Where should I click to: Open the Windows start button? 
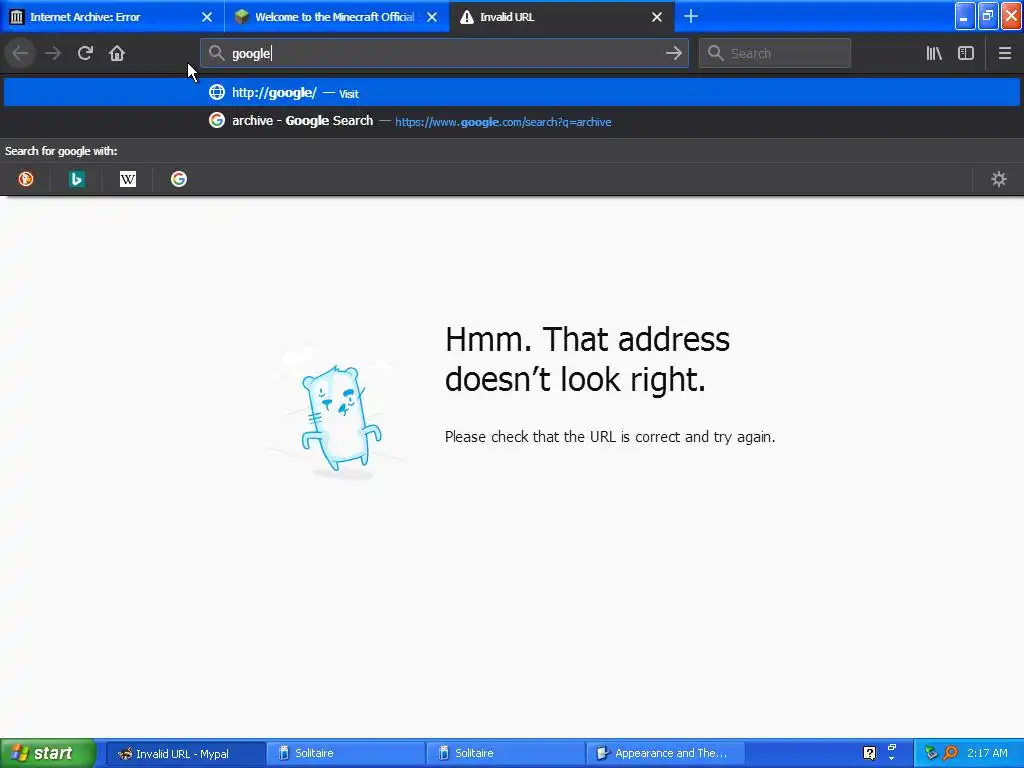[x=48, y=753]
